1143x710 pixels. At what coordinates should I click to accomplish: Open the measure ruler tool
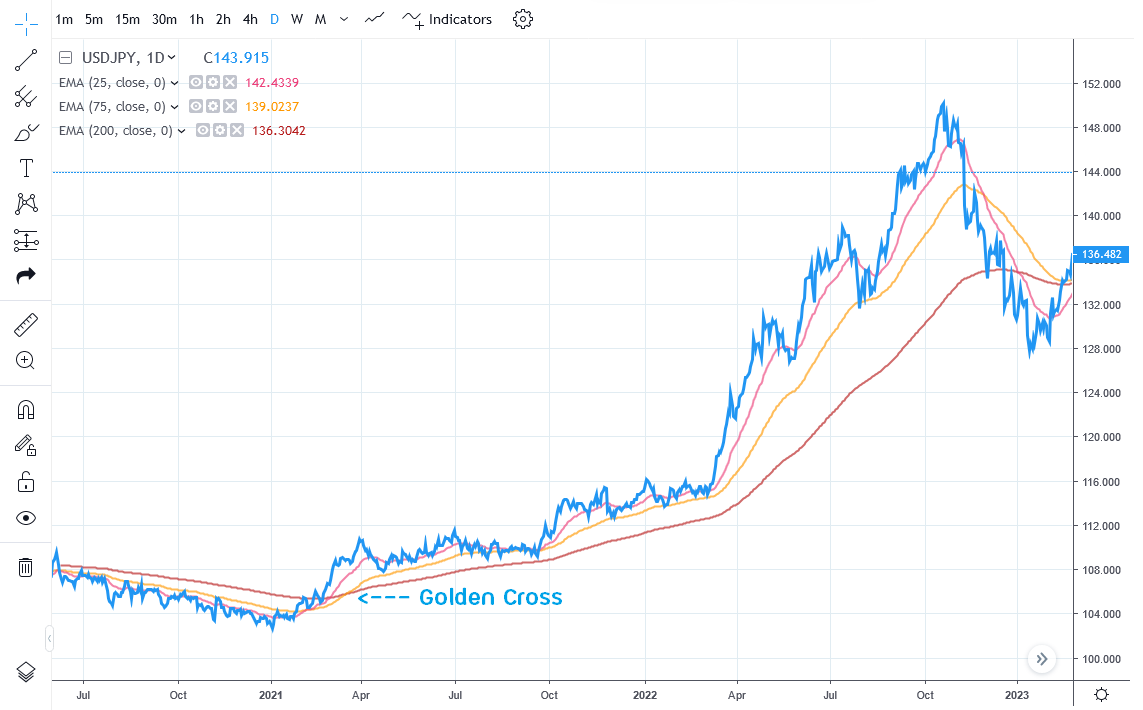[x=26, y=325]
